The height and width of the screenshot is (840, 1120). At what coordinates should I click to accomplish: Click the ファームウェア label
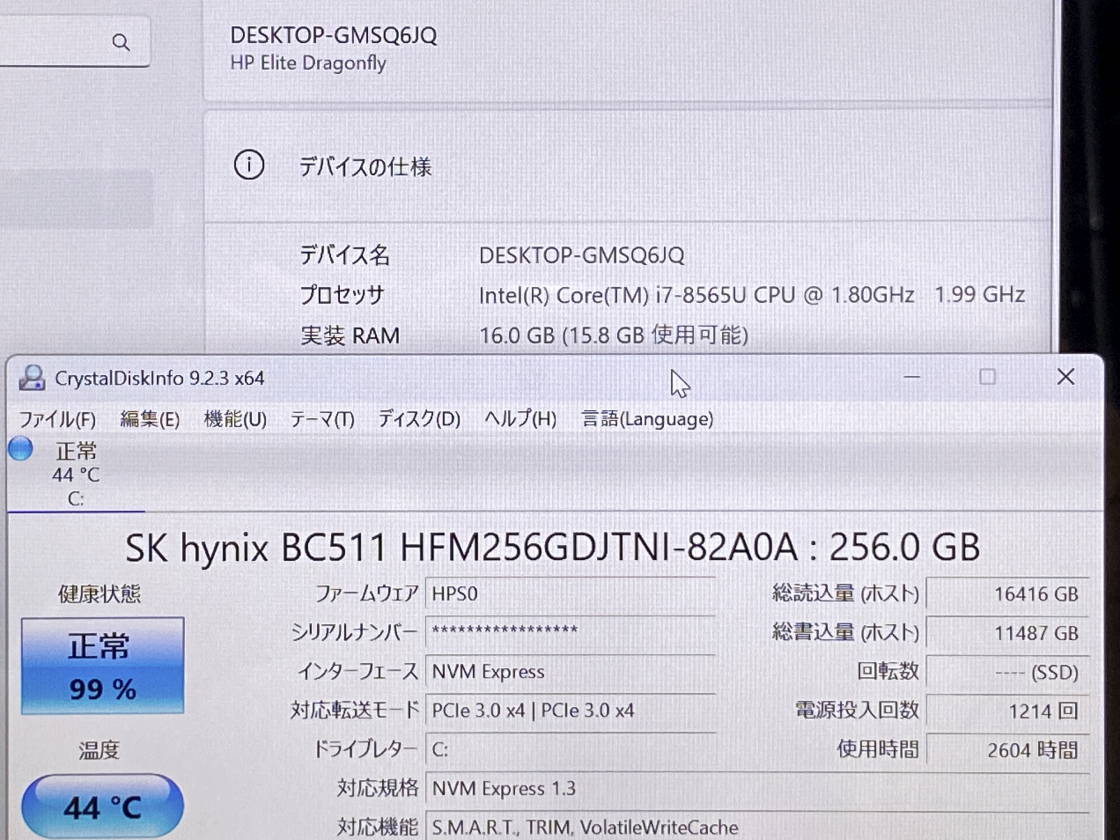tap(366, 594)
